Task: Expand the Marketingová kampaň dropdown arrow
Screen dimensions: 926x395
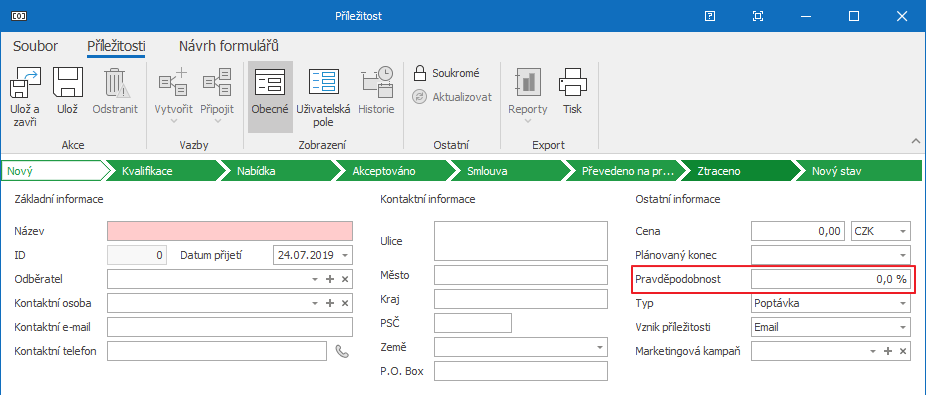Action: [873, 351]
